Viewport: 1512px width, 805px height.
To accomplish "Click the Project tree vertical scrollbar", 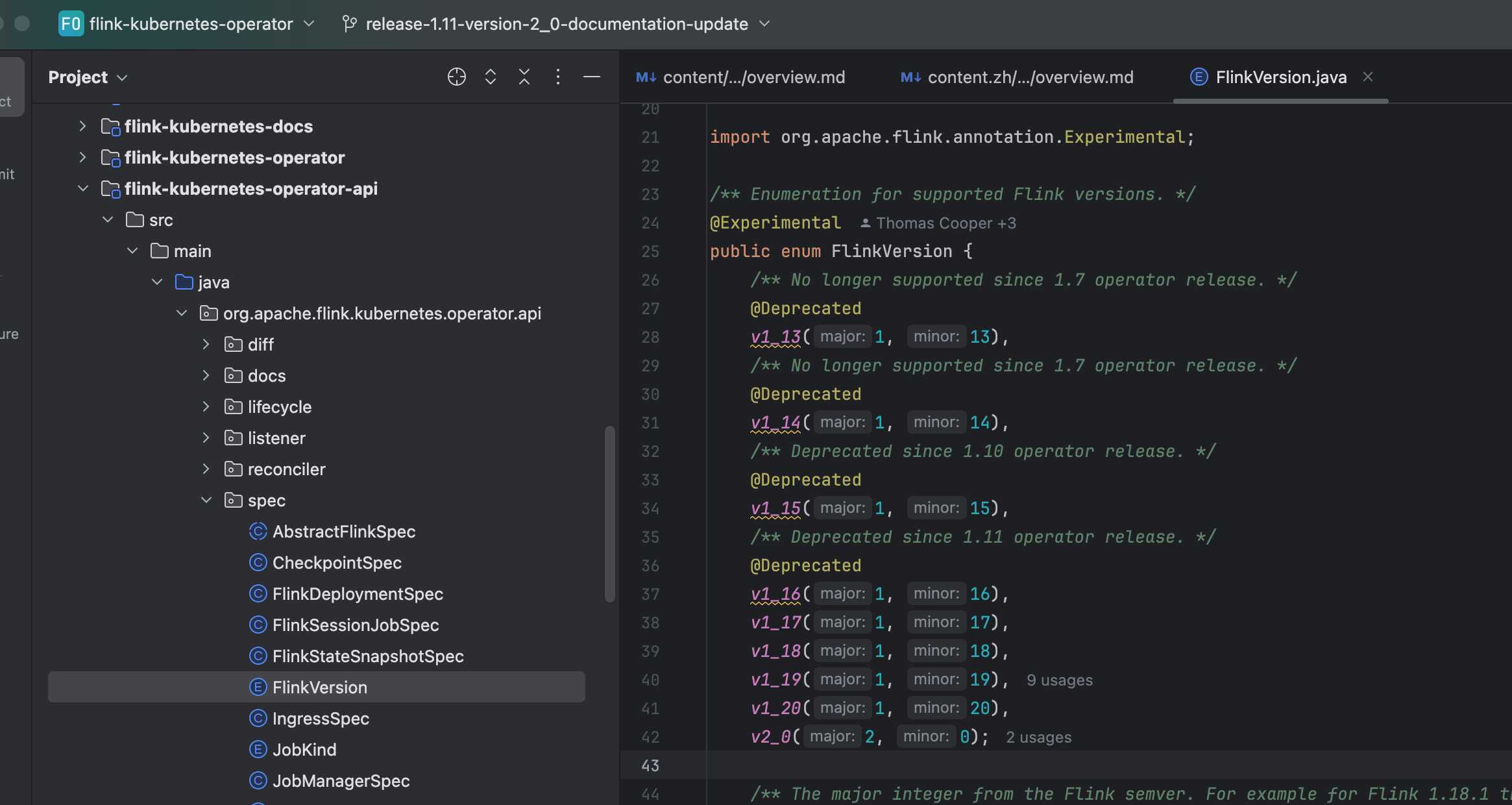I will [x=609, y=513].
